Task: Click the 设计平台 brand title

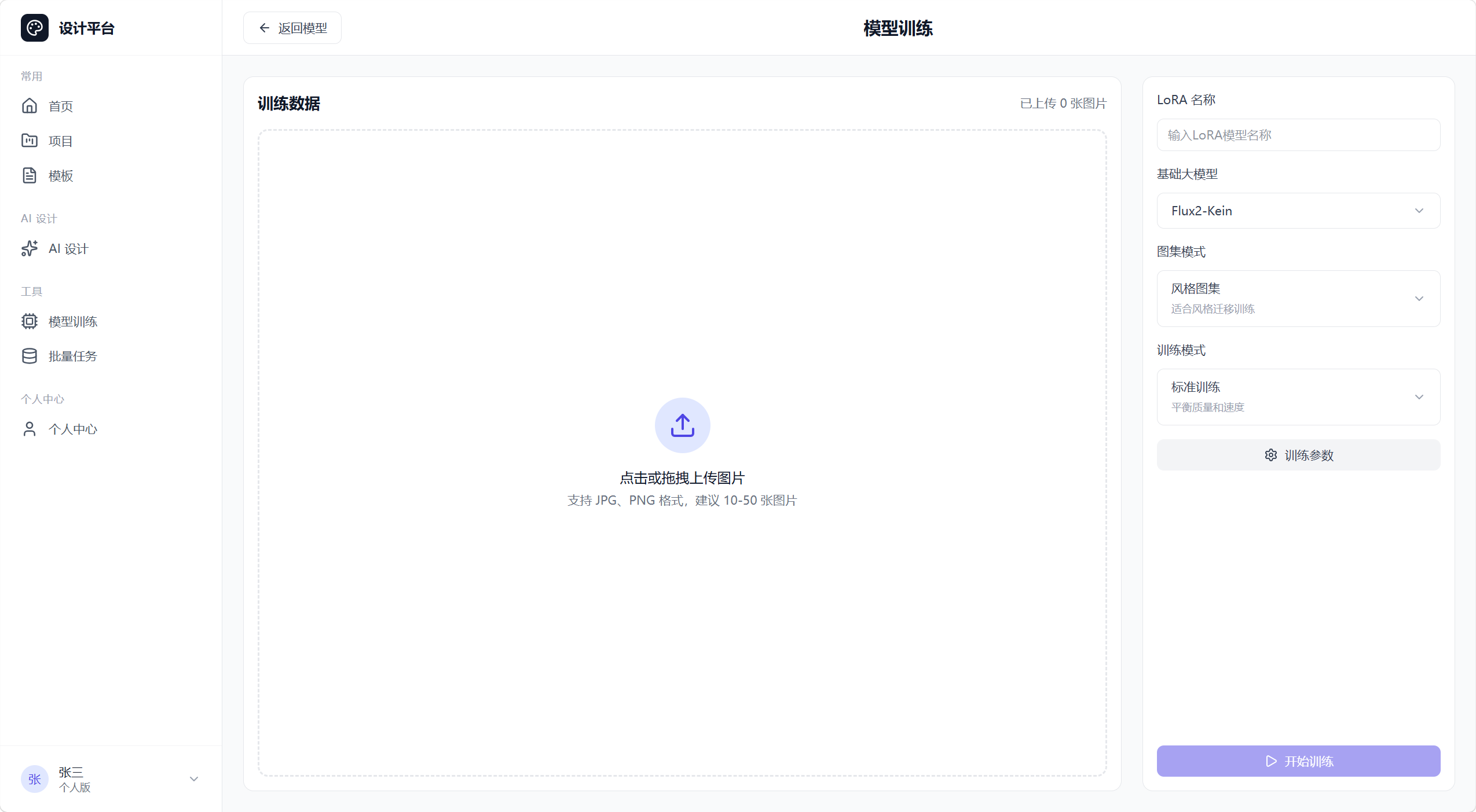Action: pyautogui.click(x=87, y=28)
